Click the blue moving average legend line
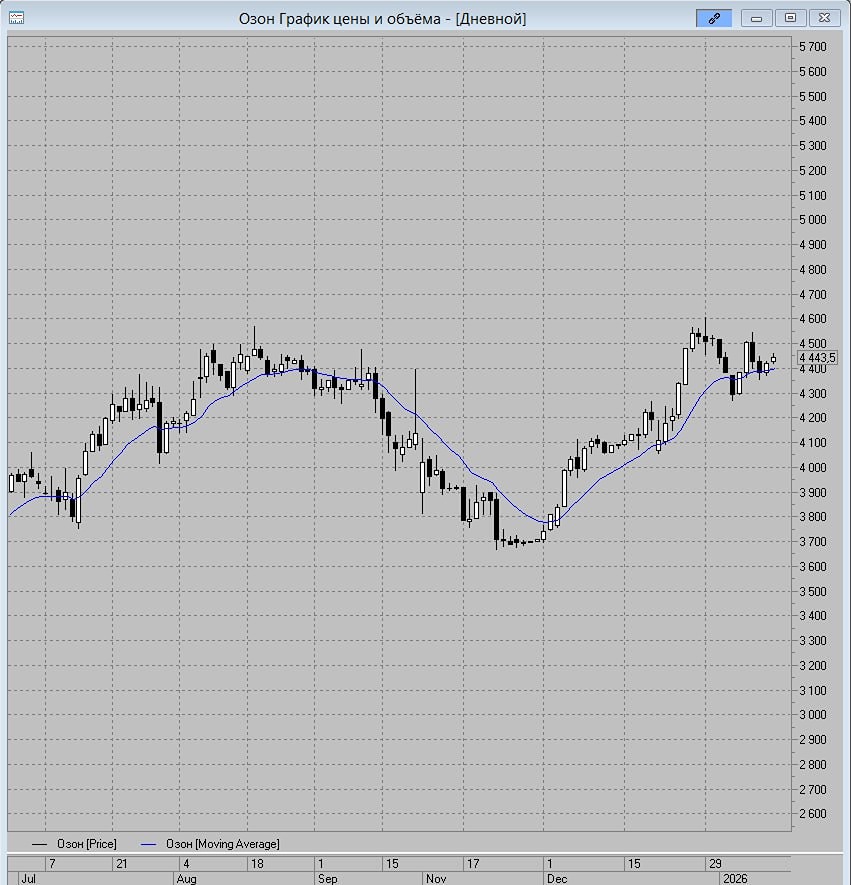 pos(148,844)
